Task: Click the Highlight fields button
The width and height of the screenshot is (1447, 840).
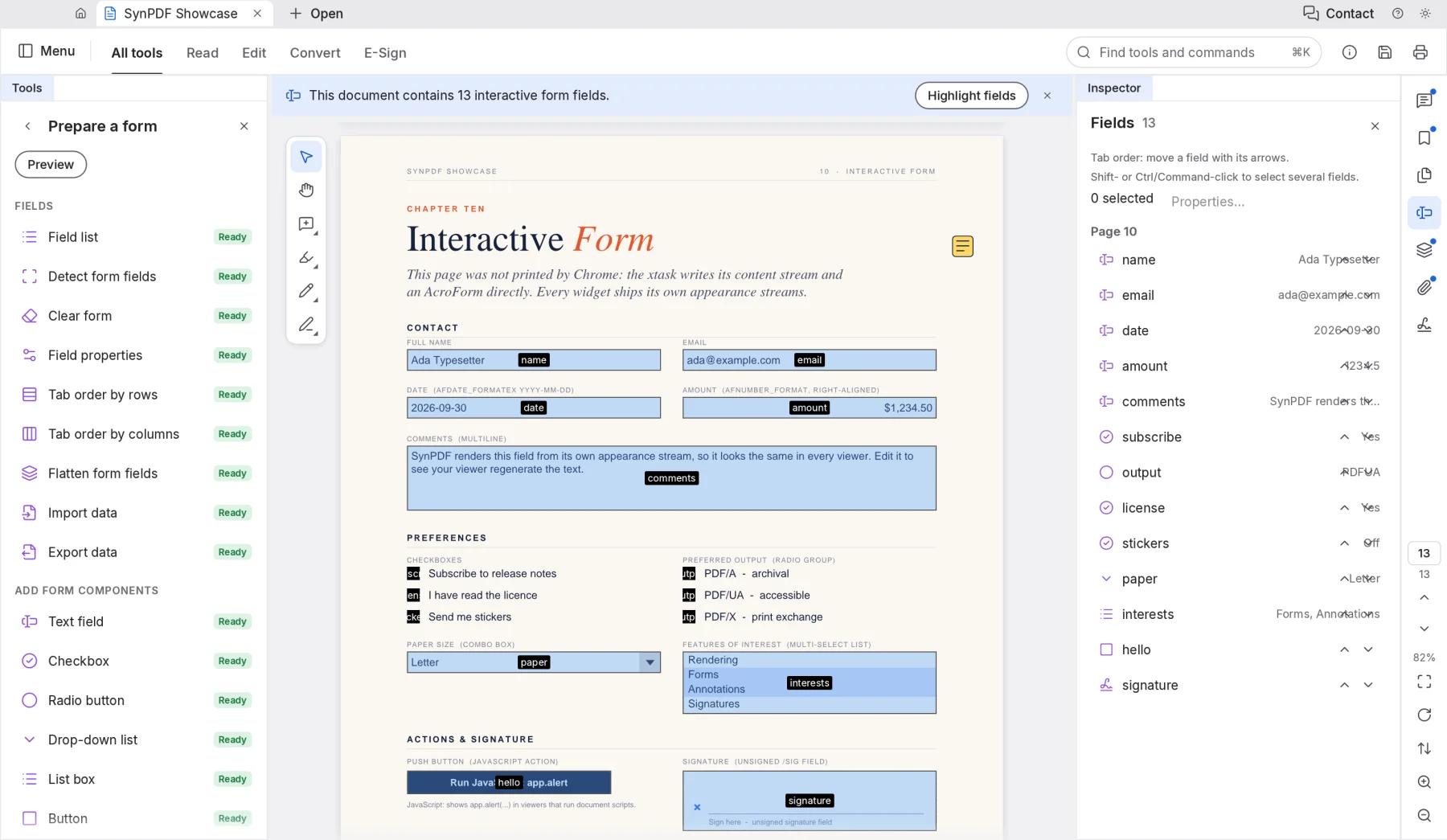Action: pos(972,96)
